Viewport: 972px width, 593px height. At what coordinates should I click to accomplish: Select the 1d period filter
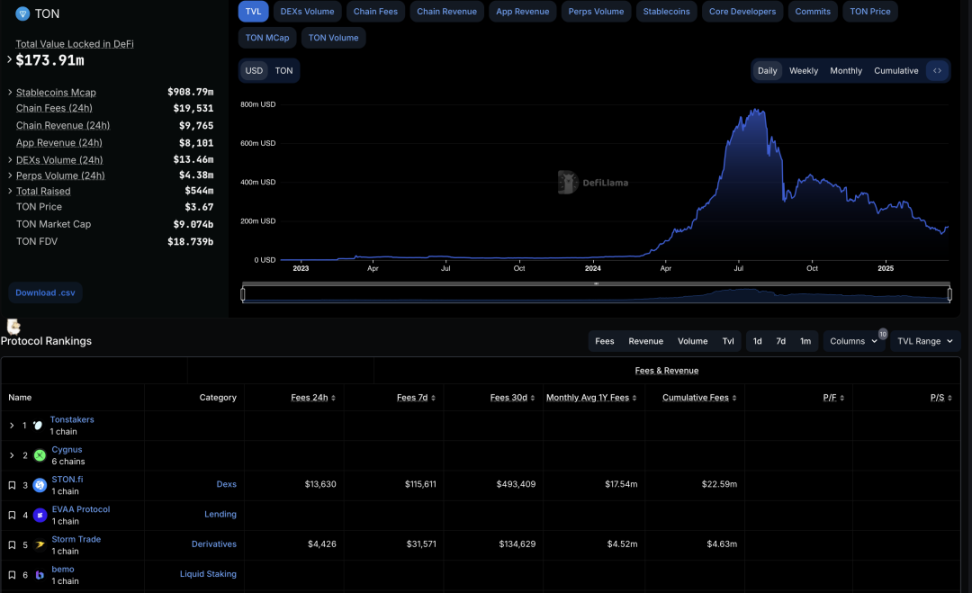click(758, 341)
